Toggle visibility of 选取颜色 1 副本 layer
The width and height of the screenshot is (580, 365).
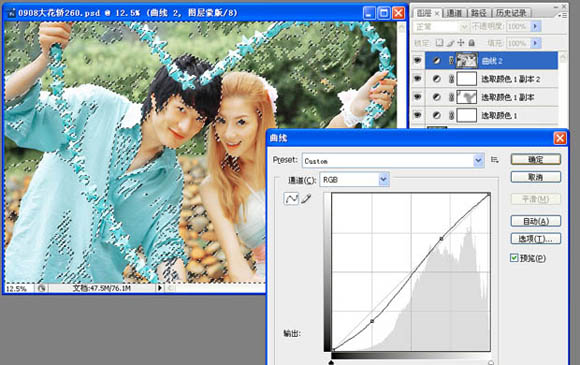point(418,97)
